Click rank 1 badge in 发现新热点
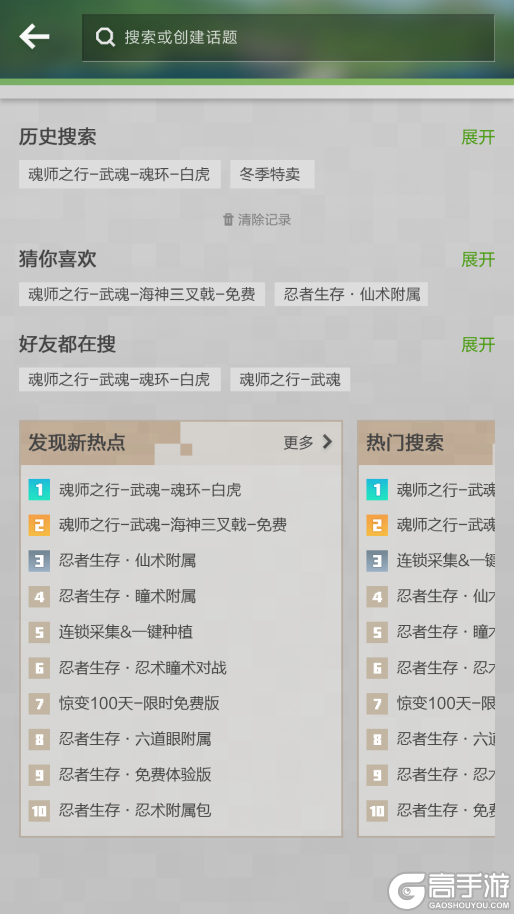This screenshot has height=914, width=514. 39,490
